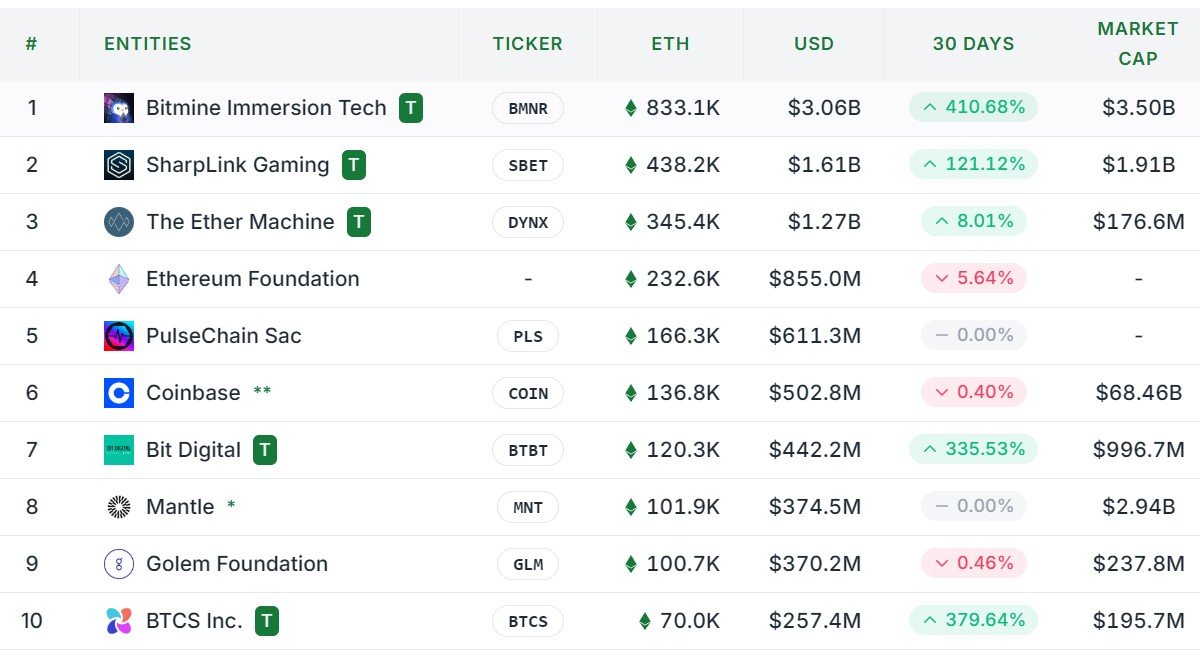Click the Bitmine Immersion Tech logo icon
1200x661 pixels.
119,108
